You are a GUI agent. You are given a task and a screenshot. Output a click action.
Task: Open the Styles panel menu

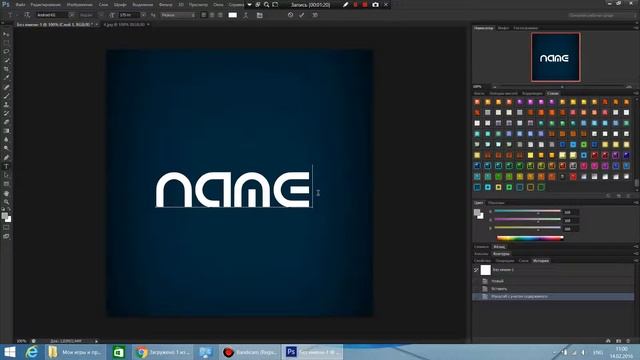(x=636, y=93)
